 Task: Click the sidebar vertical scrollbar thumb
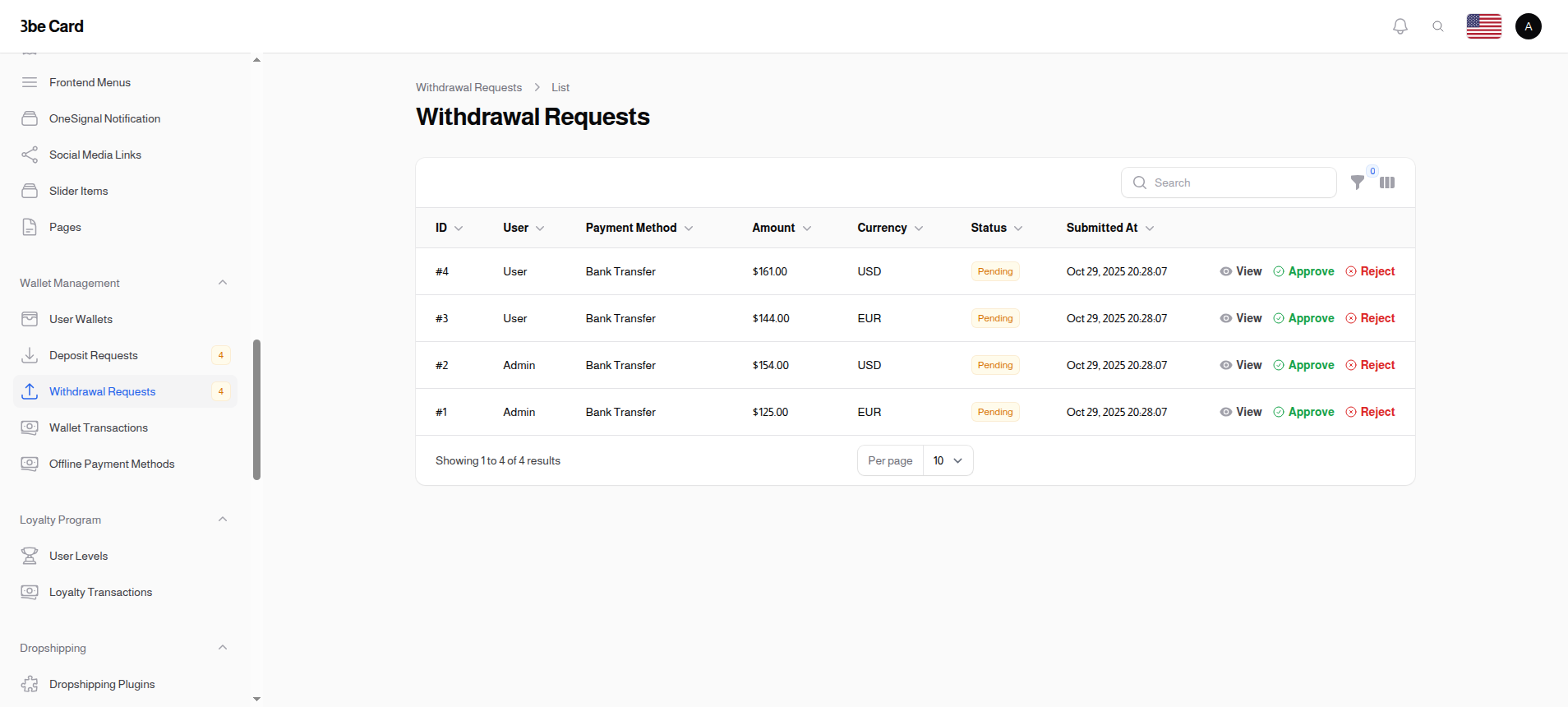coord(256,409)
